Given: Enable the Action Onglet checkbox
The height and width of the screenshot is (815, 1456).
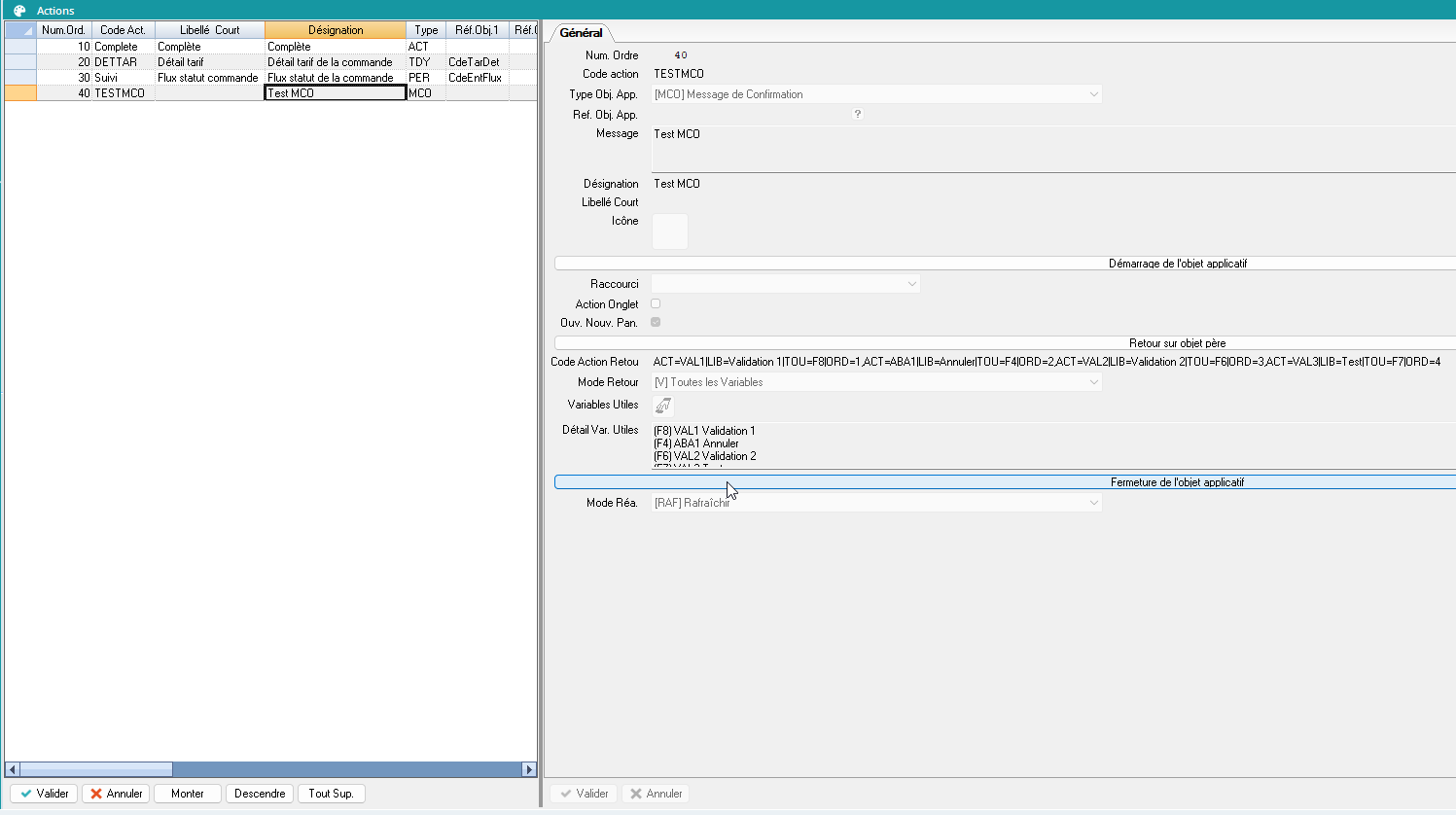Looking at the screenshot, I should coord(656,303).
